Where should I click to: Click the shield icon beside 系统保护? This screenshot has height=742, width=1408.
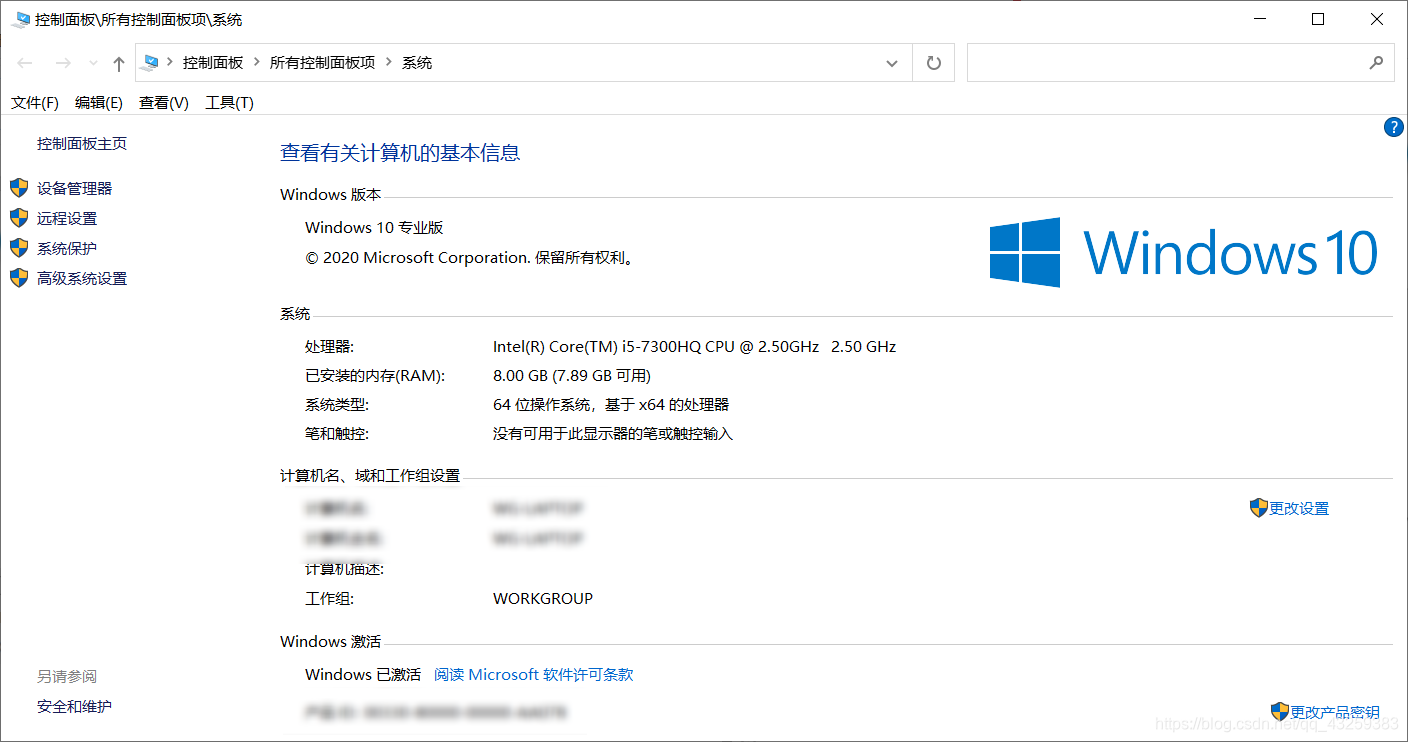[19, 248]
